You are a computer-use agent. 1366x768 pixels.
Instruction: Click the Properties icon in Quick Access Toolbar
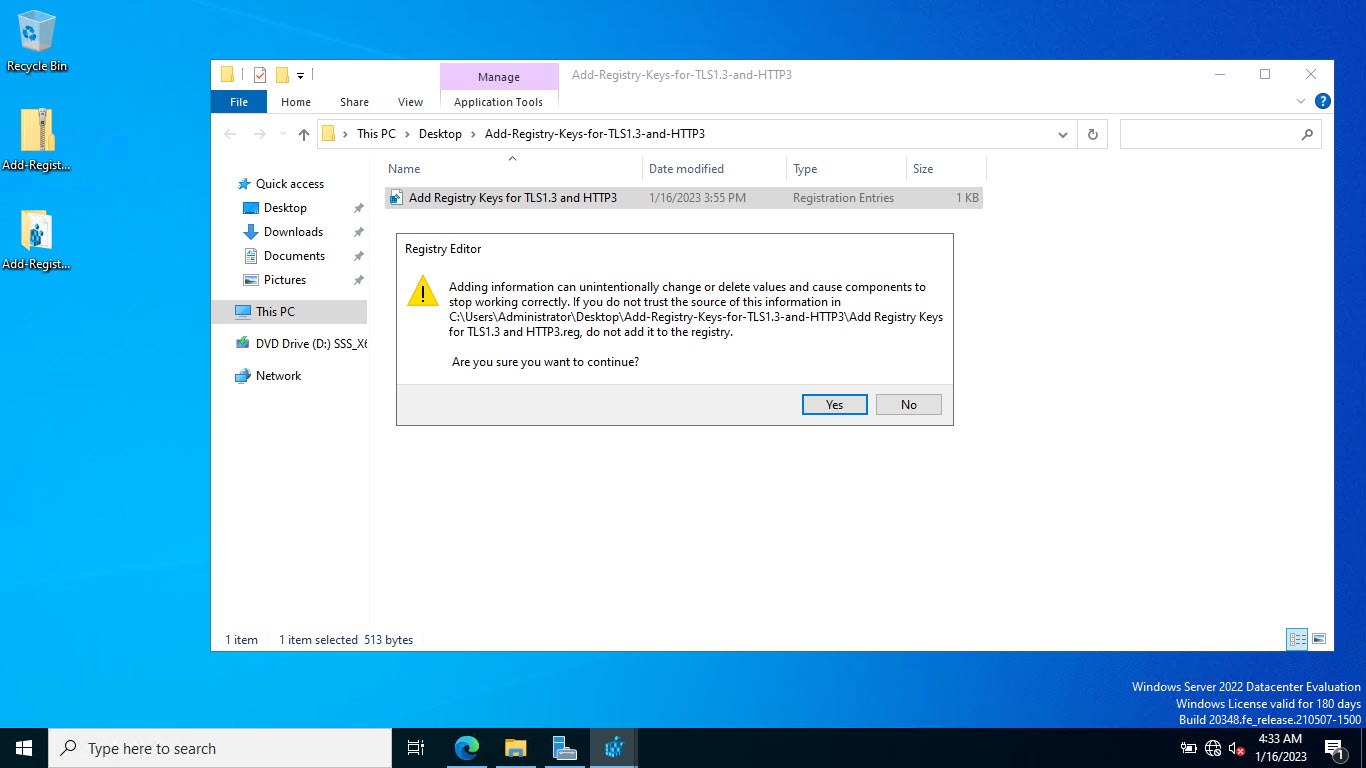260,75
